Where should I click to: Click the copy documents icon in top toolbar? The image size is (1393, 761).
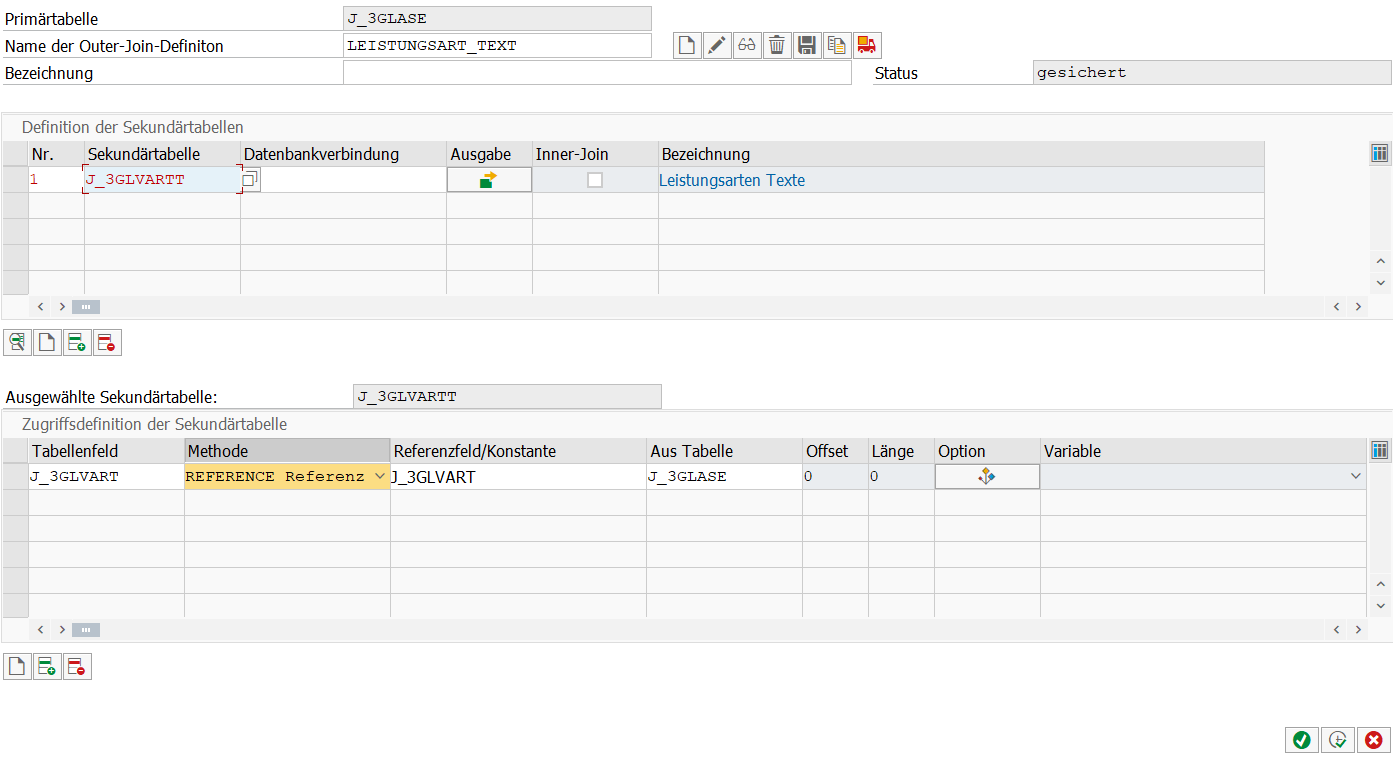point(837,45)
